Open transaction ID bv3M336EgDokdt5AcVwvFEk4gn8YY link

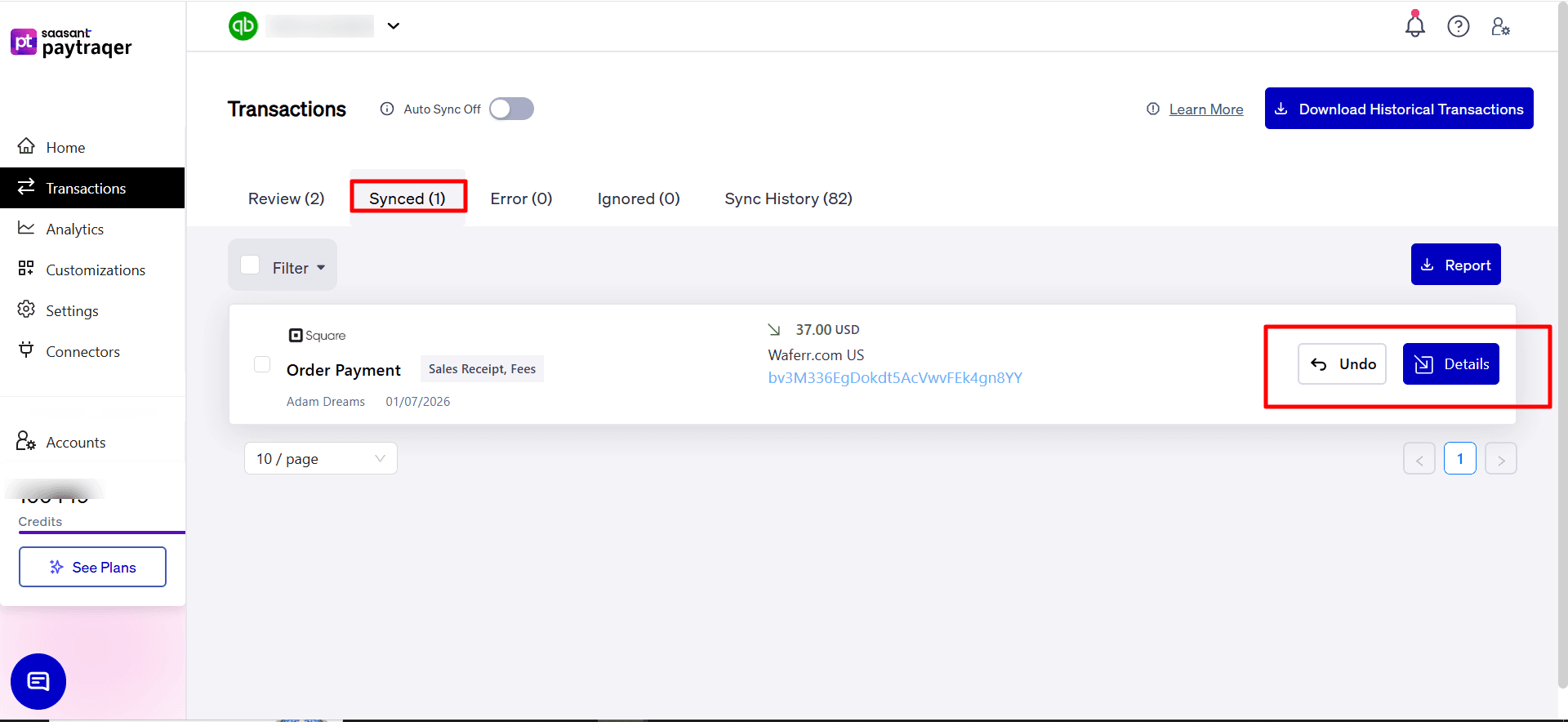(x=895, y=378)
